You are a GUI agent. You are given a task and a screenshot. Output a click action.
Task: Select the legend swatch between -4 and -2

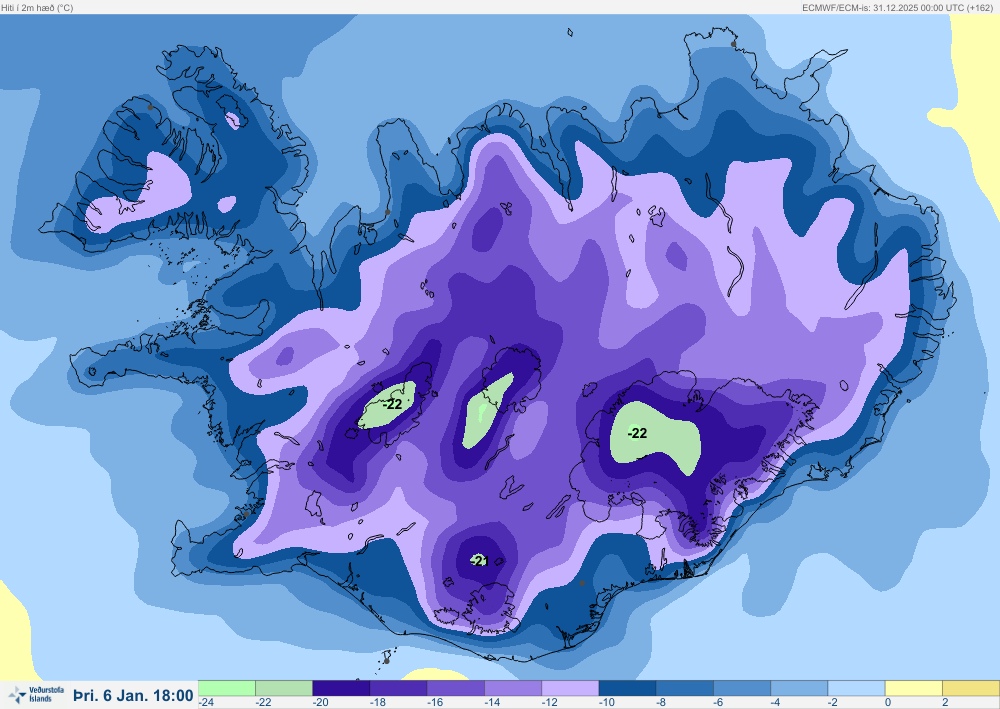(x=799, y=688)
